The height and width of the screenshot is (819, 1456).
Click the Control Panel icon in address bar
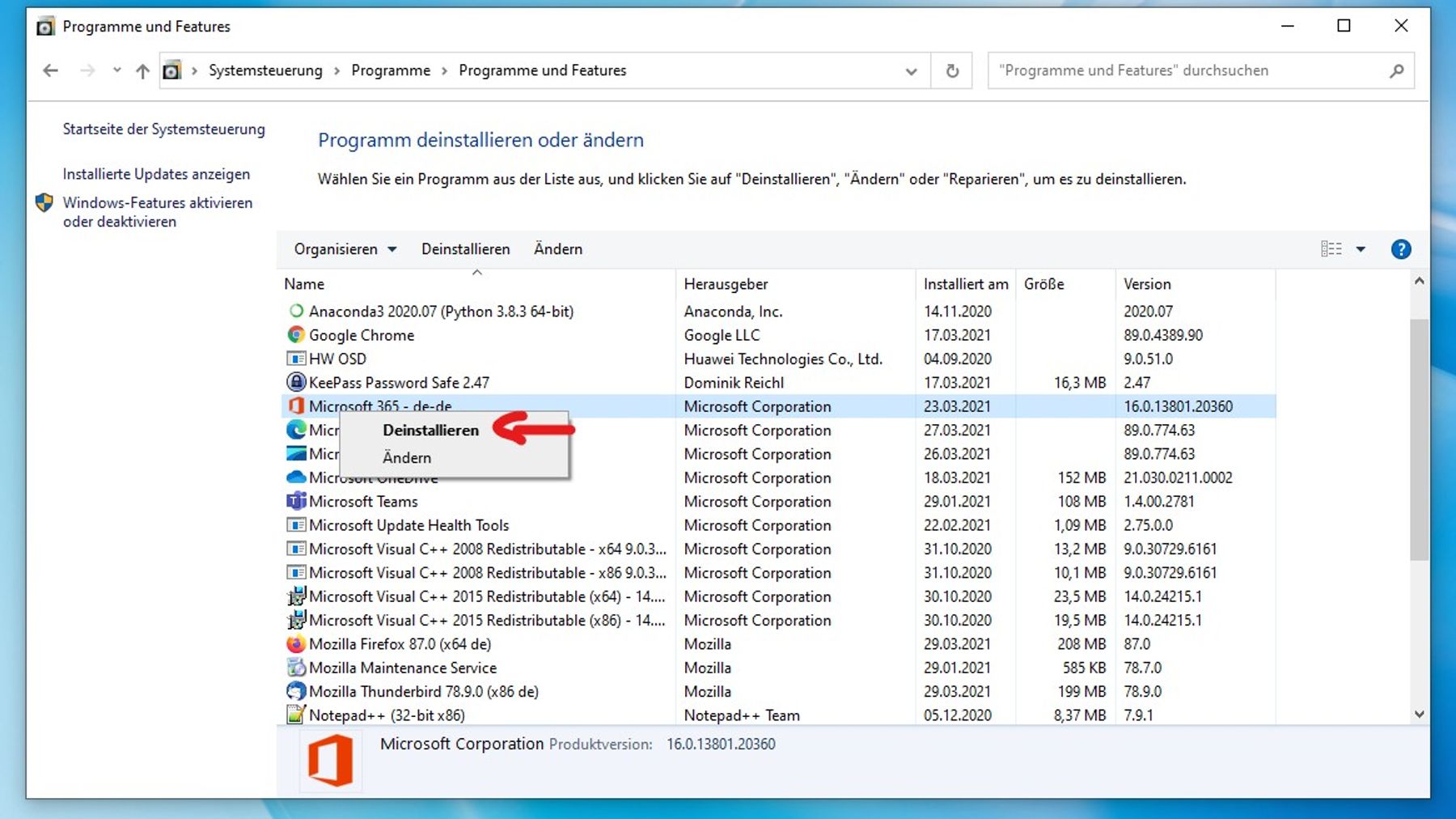click(171, 70)
